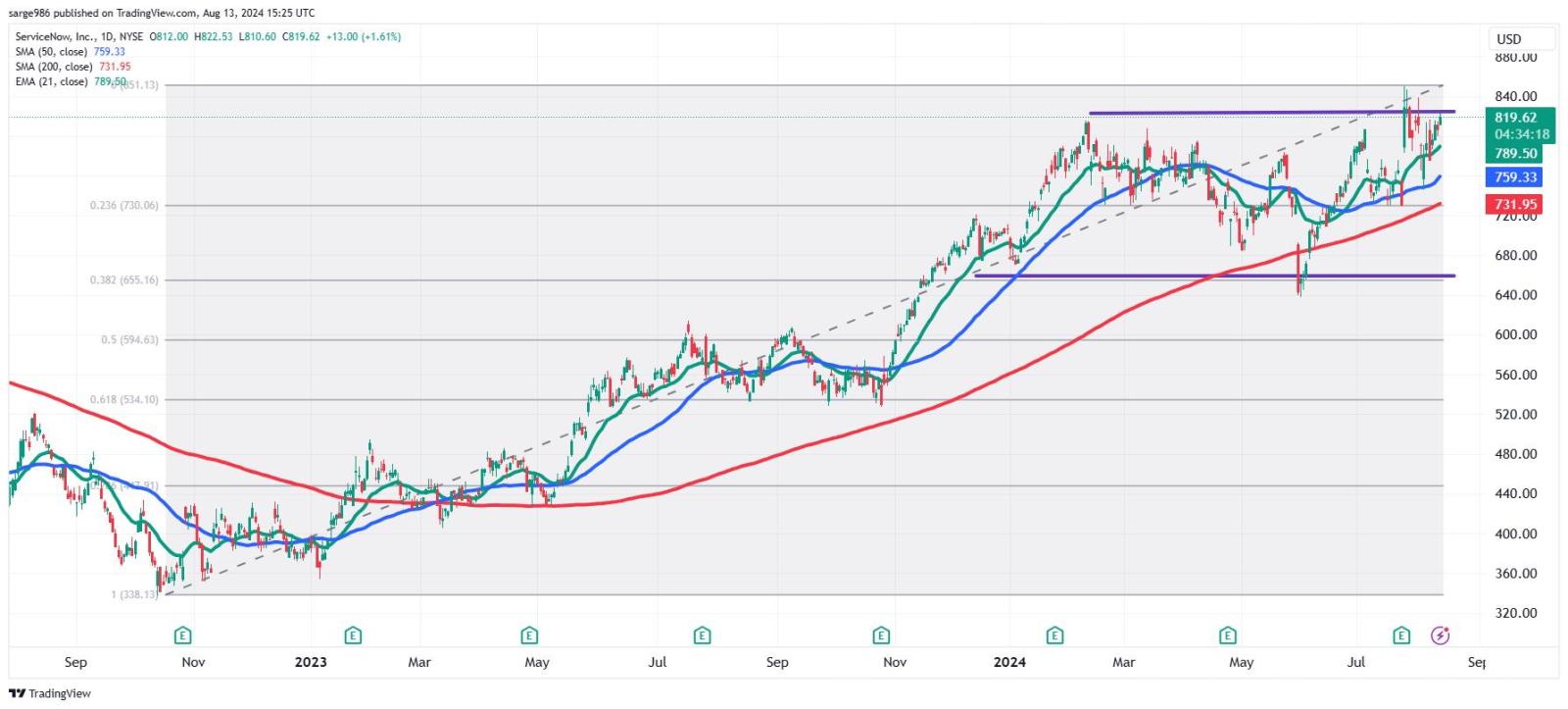Click the sarge986 published on TradingView.com caption
Screen dimensions: 1568x709
tap(162, 13)
